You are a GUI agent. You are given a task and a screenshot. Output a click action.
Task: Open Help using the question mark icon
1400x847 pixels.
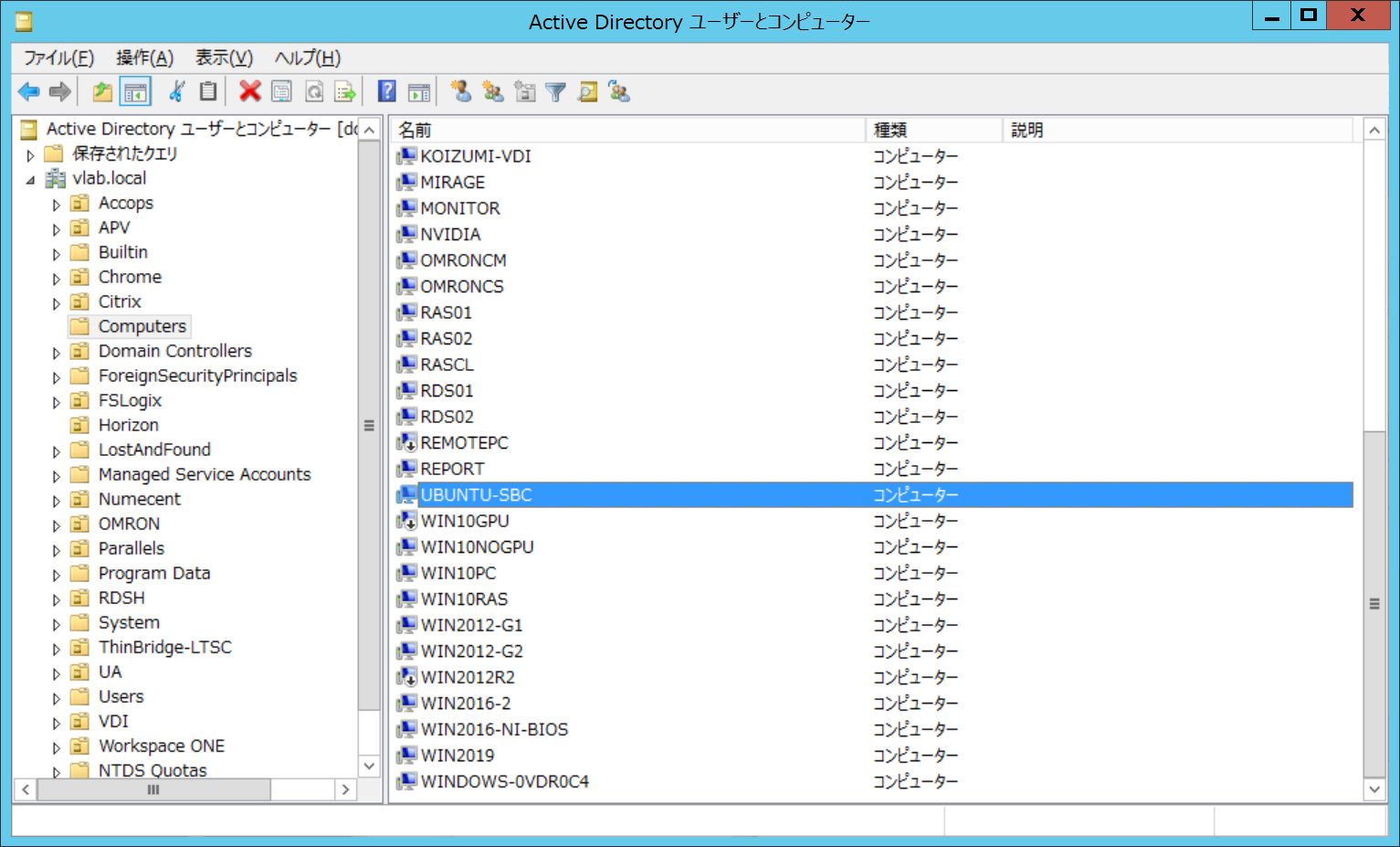(384, 91)
